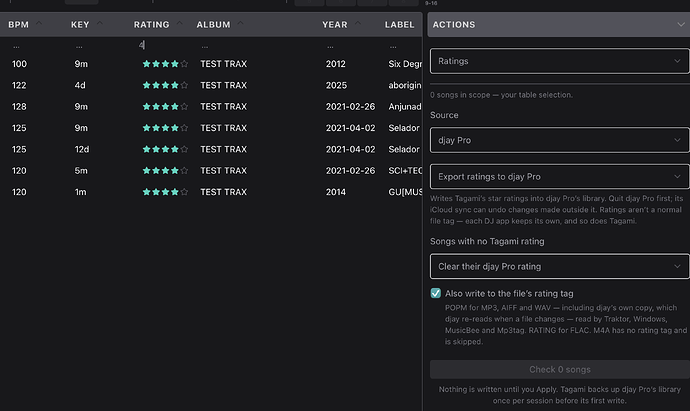Screen dimensions: 690x411
Task: Sort by LABEL column header
Action: point(400,25)
